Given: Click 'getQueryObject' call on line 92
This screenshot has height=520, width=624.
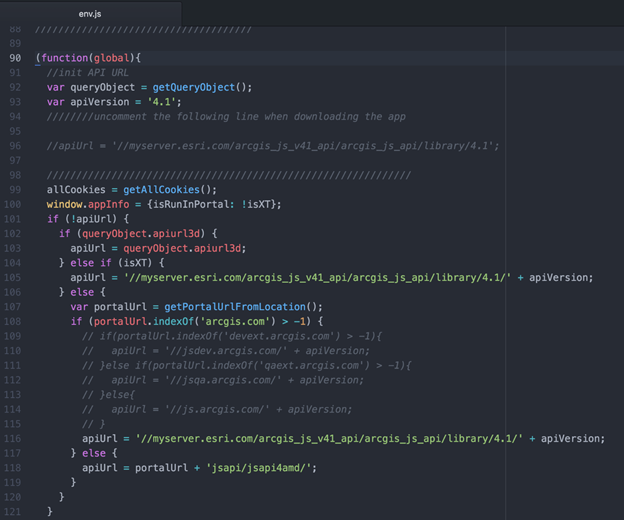Looking at the screenshot, I should pyautogui.click(x=194, y=88).
